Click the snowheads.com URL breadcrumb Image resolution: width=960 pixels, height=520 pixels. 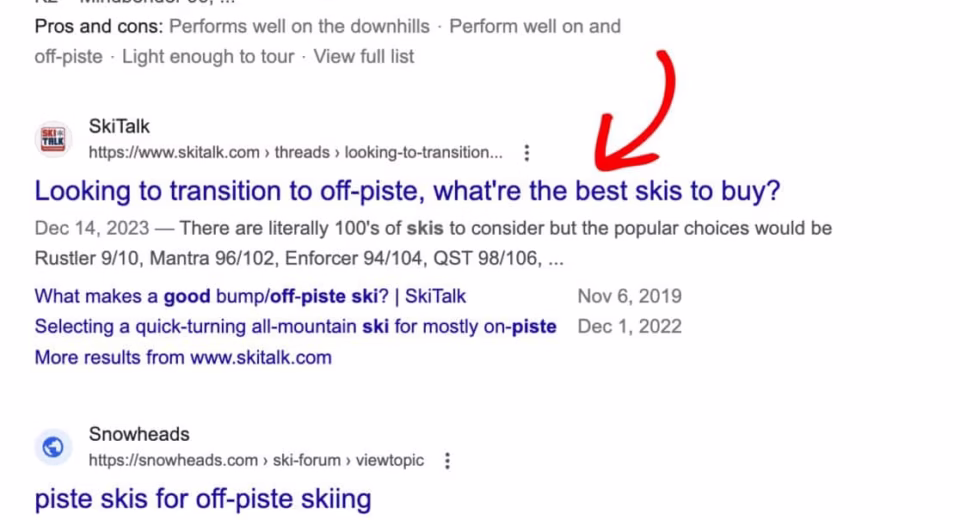[256, 461]
